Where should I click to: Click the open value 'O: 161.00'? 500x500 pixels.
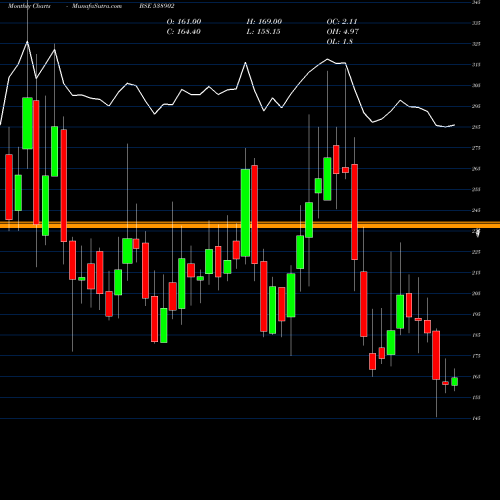point(184,22)
